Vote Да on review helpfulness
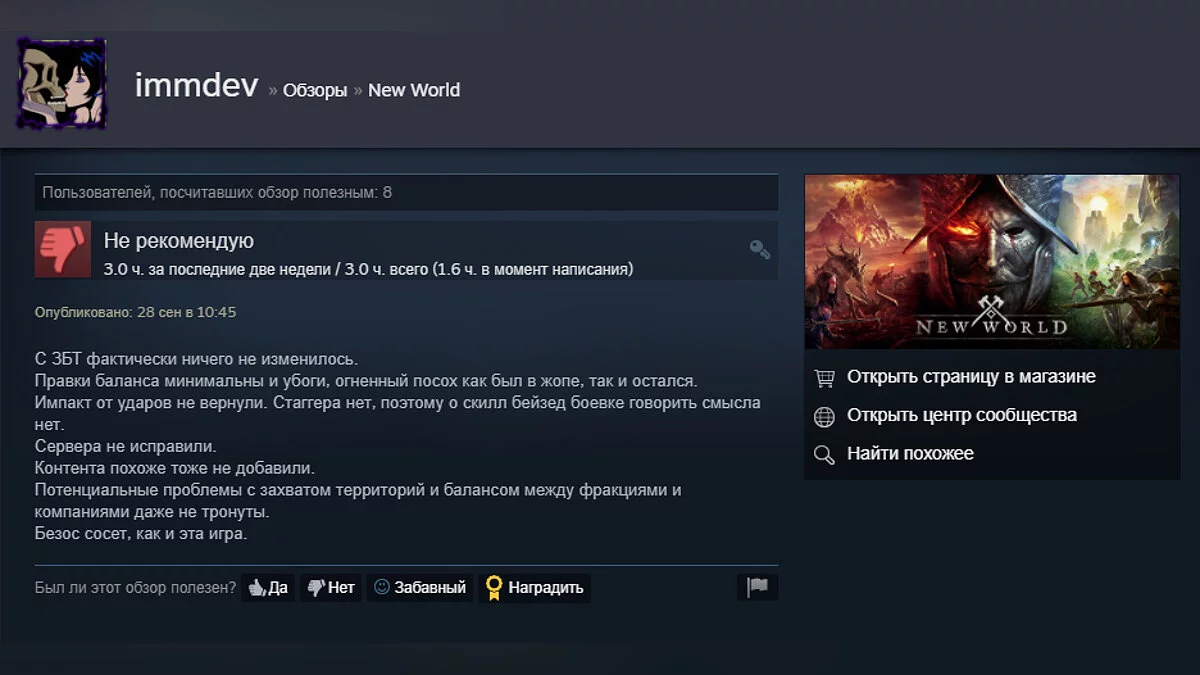 pos(268,588)
